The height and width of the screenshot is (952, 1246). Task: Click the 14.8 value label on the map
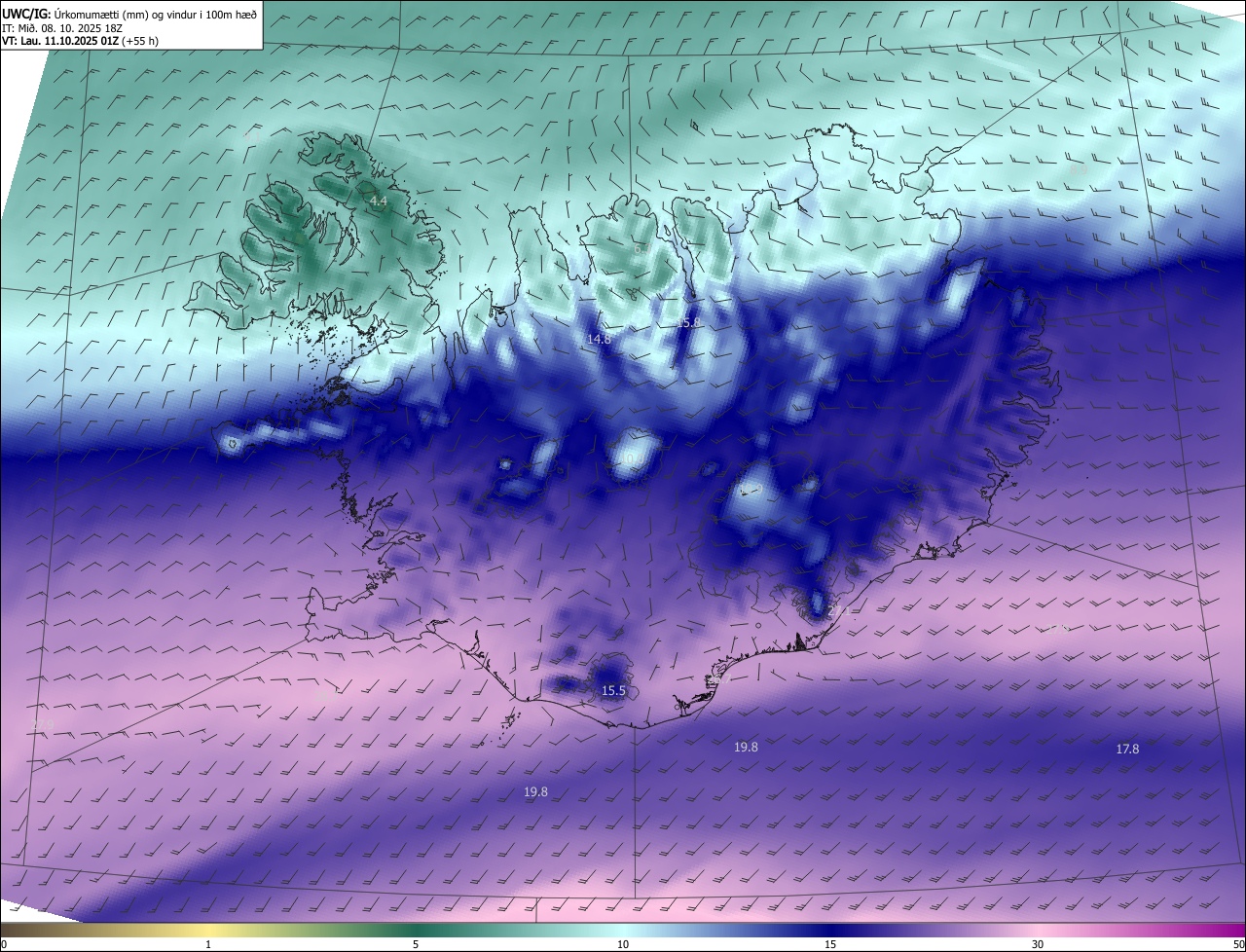(599, 339)
